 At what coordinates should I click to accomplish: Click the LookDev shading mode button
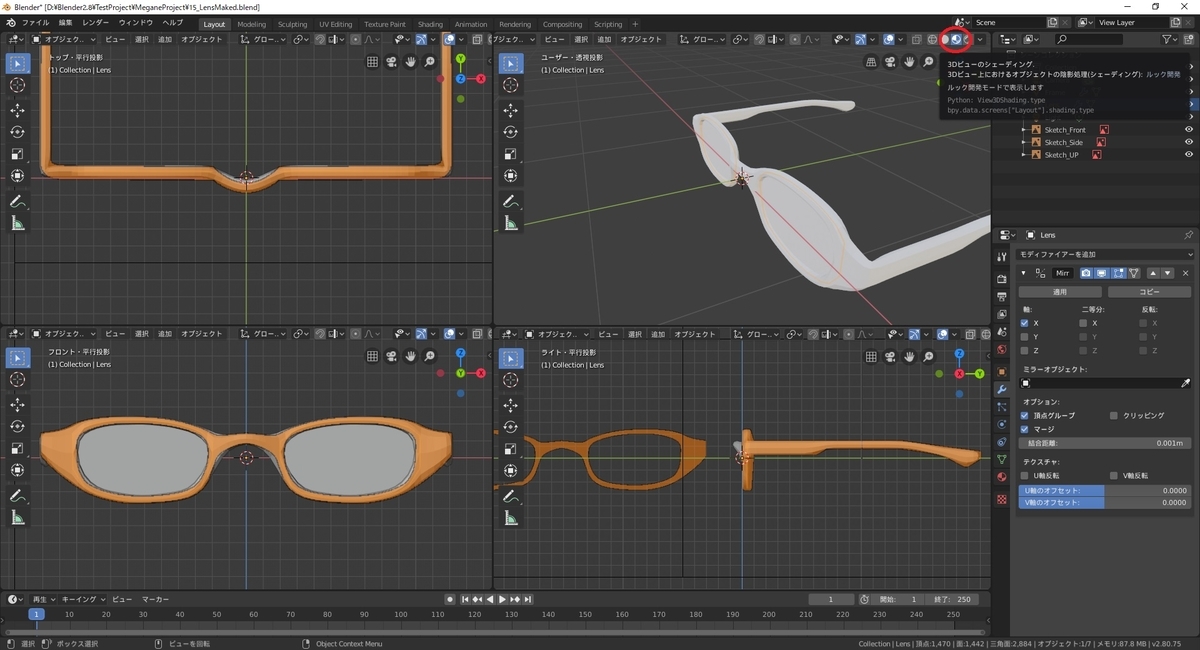pos(956,39)
